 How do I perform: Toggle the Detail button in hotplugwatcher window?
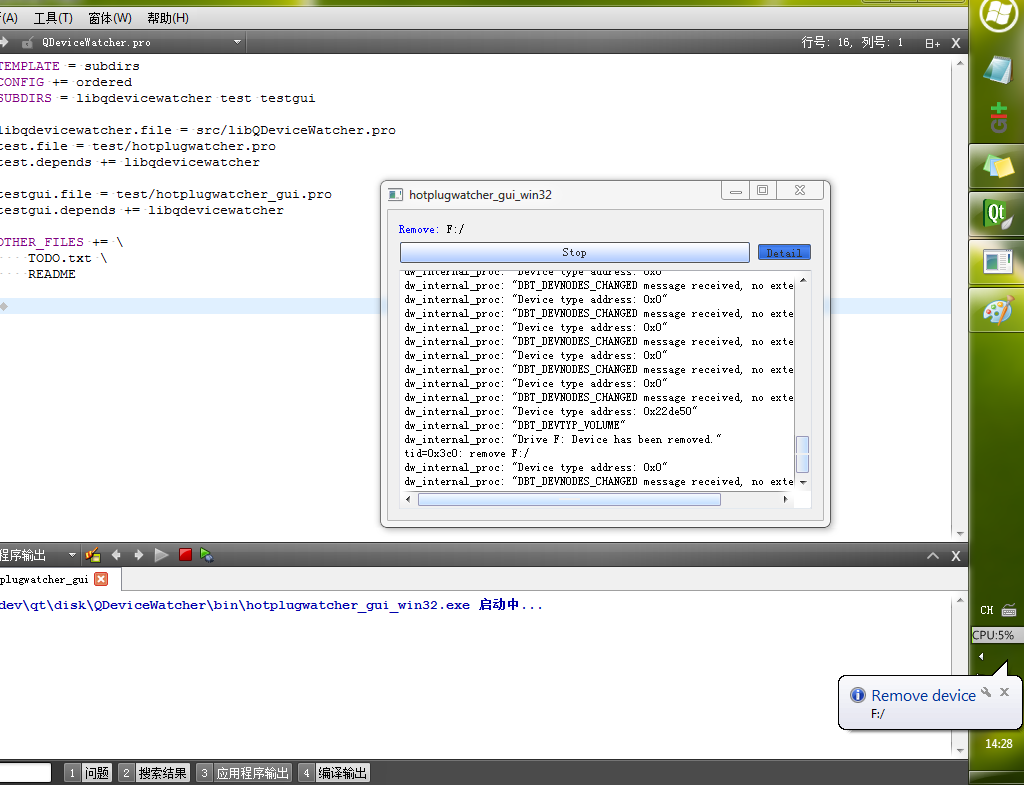784,253
